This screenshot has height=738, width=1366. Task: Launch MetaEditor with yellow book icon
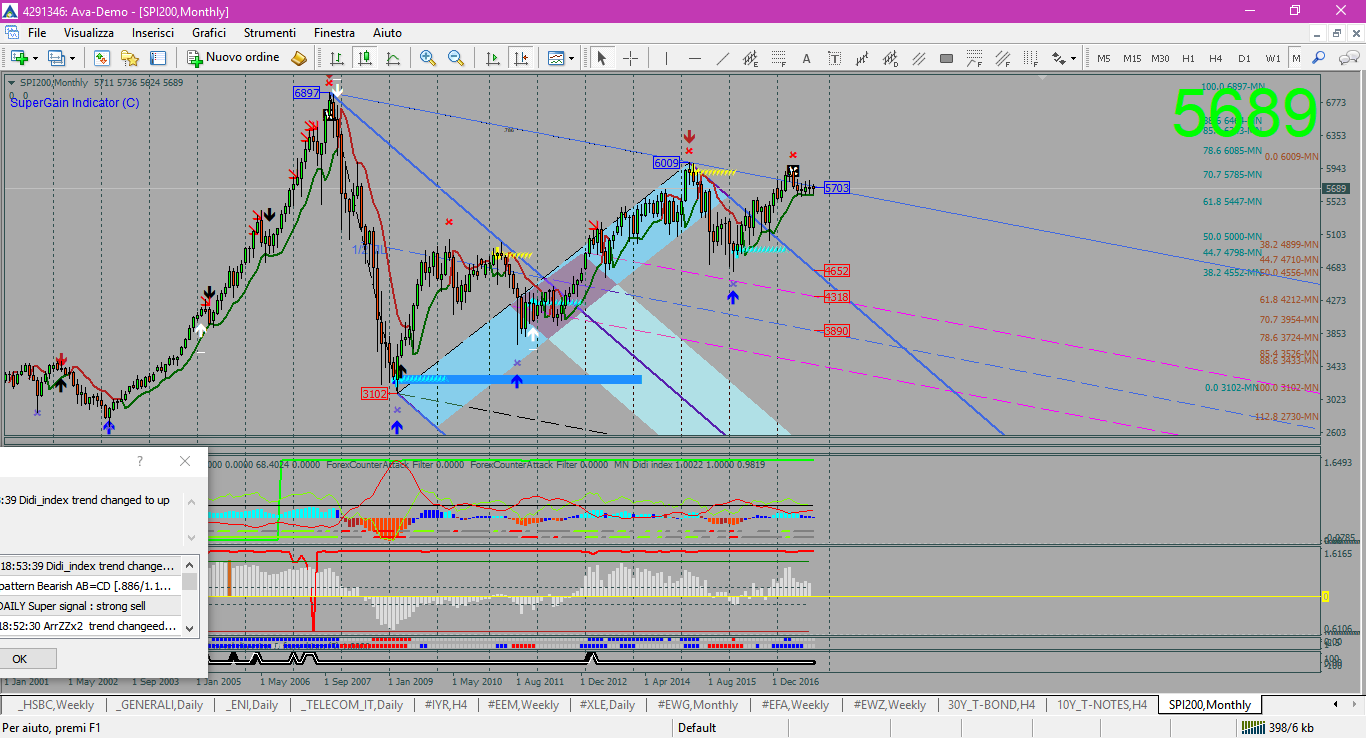(298, 58)
